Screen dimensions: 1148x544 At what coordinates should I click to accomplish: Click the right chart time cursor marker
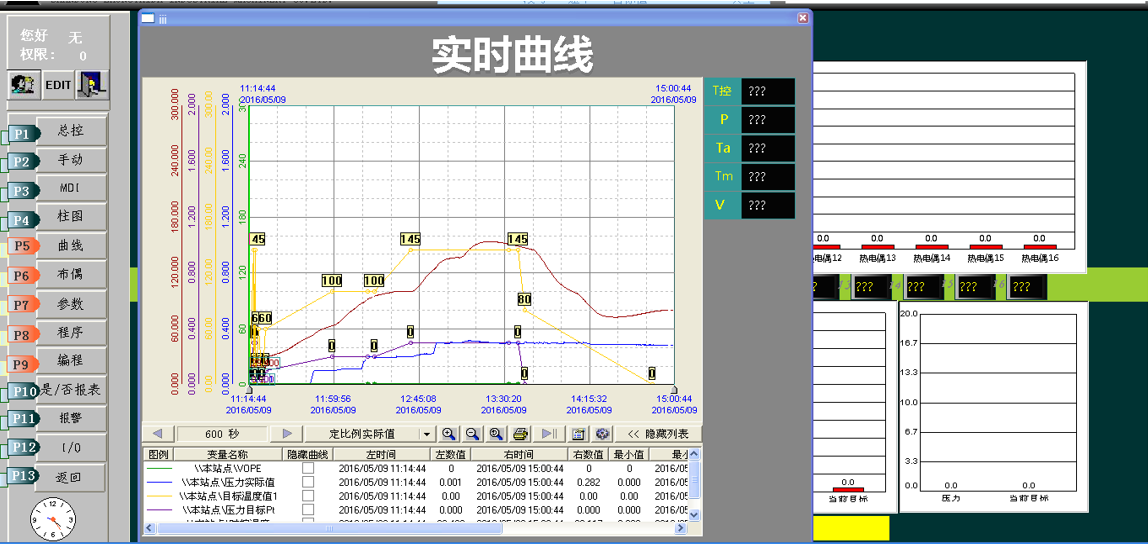[x=674, y=390]
